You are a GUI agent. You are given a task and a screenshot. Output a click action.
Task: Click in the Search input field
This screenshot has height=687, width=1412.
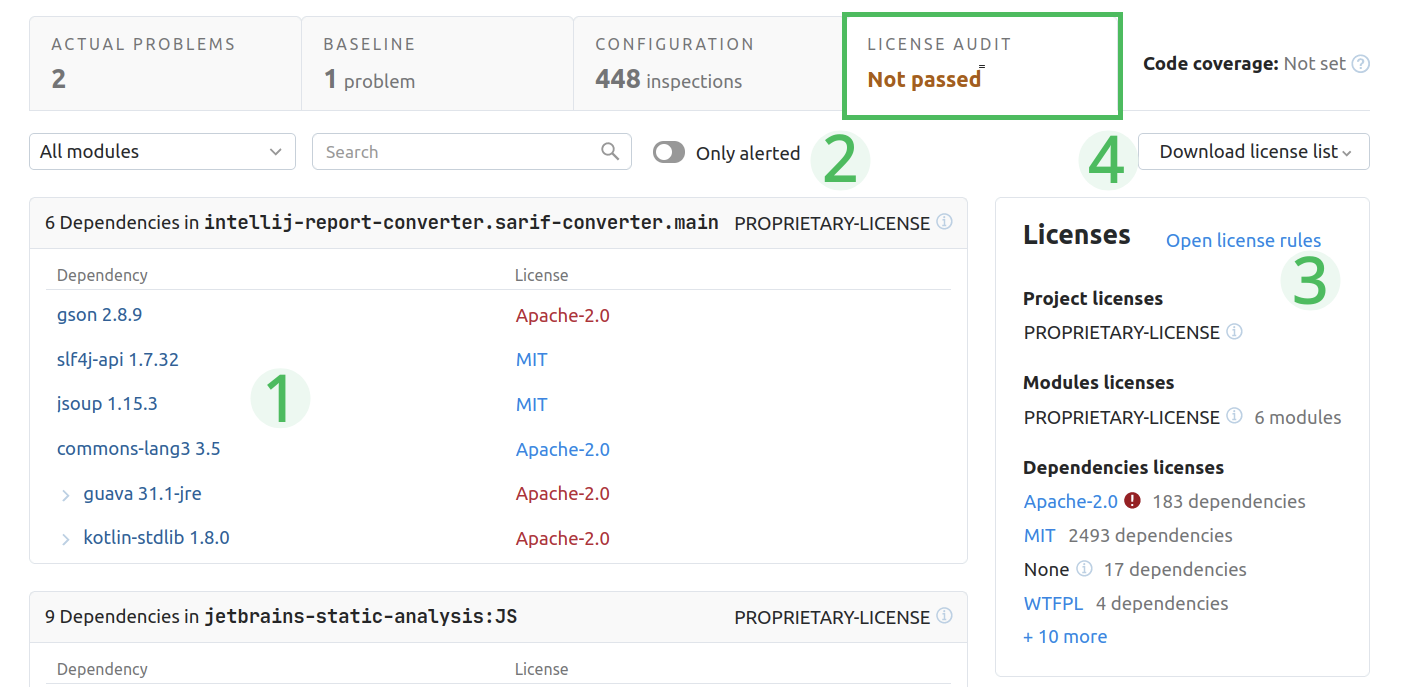455,152
